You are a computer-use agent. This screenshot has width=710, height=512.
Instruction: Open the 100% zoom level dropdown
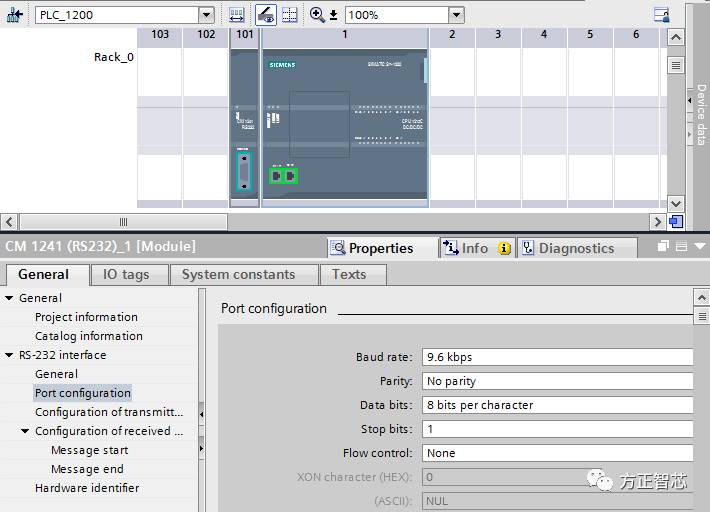tap(456, 15)
